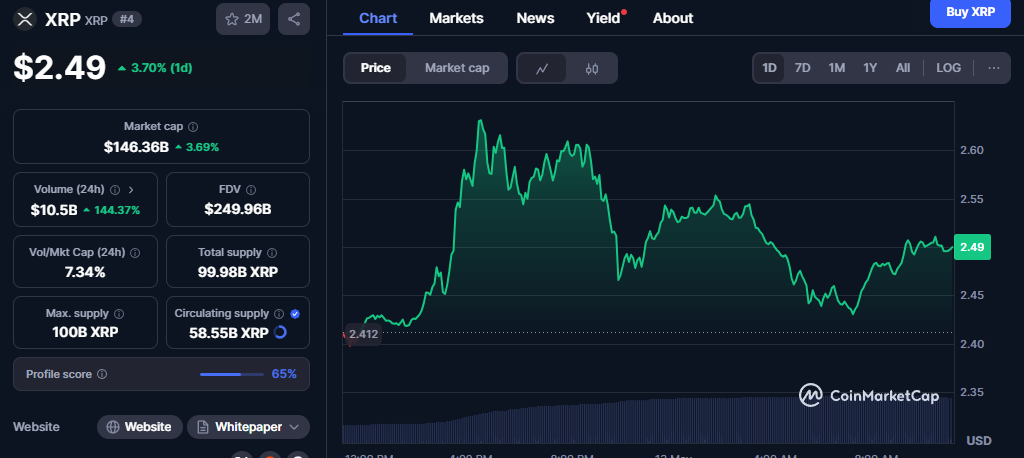Image resolution: width=1024 pixels, height=458 pixels.
Task: Select 7D time range
Action: pyautogui.click(x=803, y=68)
